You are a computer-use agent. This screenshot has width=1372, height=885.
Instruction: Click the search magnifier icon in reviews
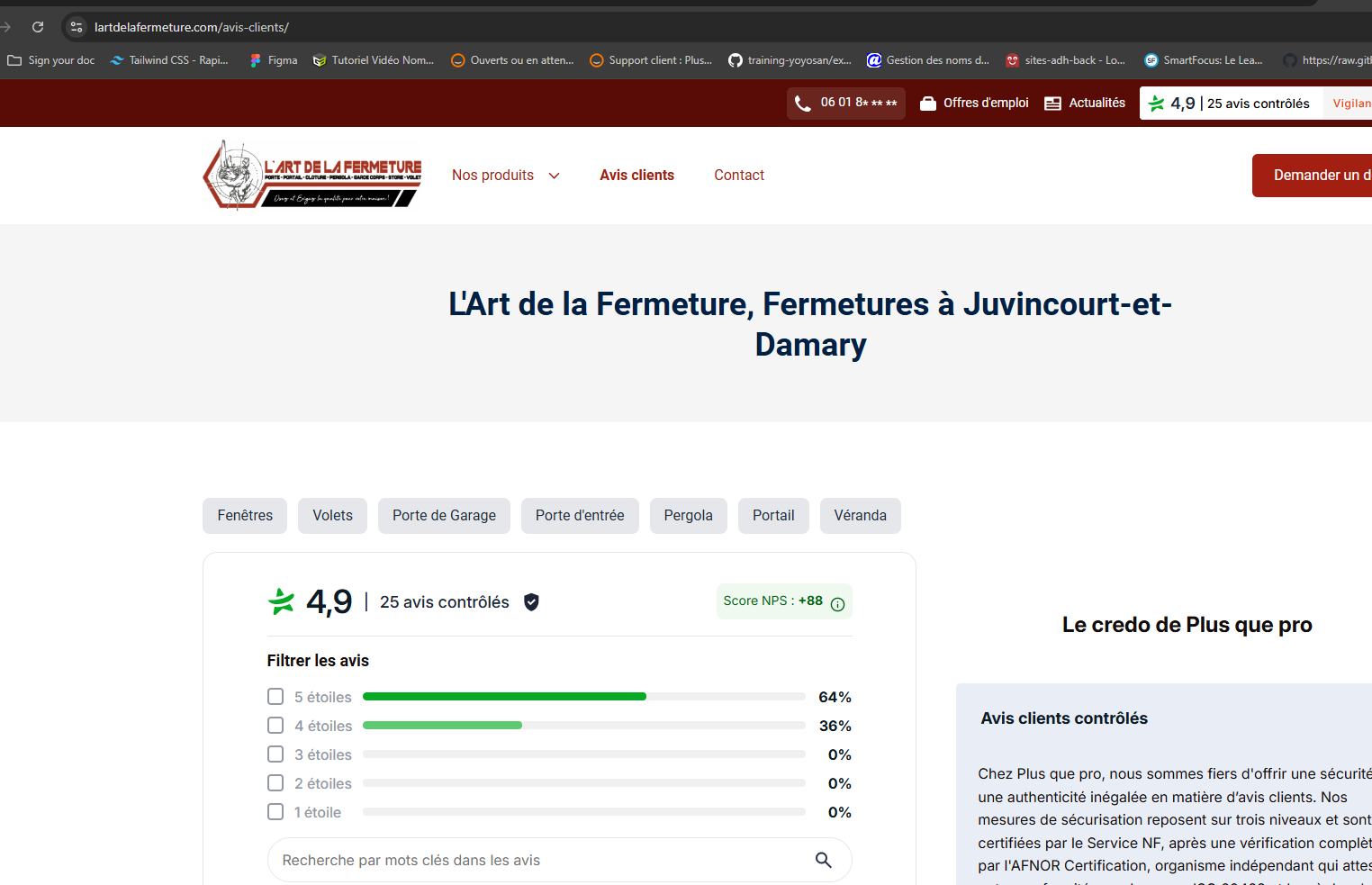tap(823, 860)
